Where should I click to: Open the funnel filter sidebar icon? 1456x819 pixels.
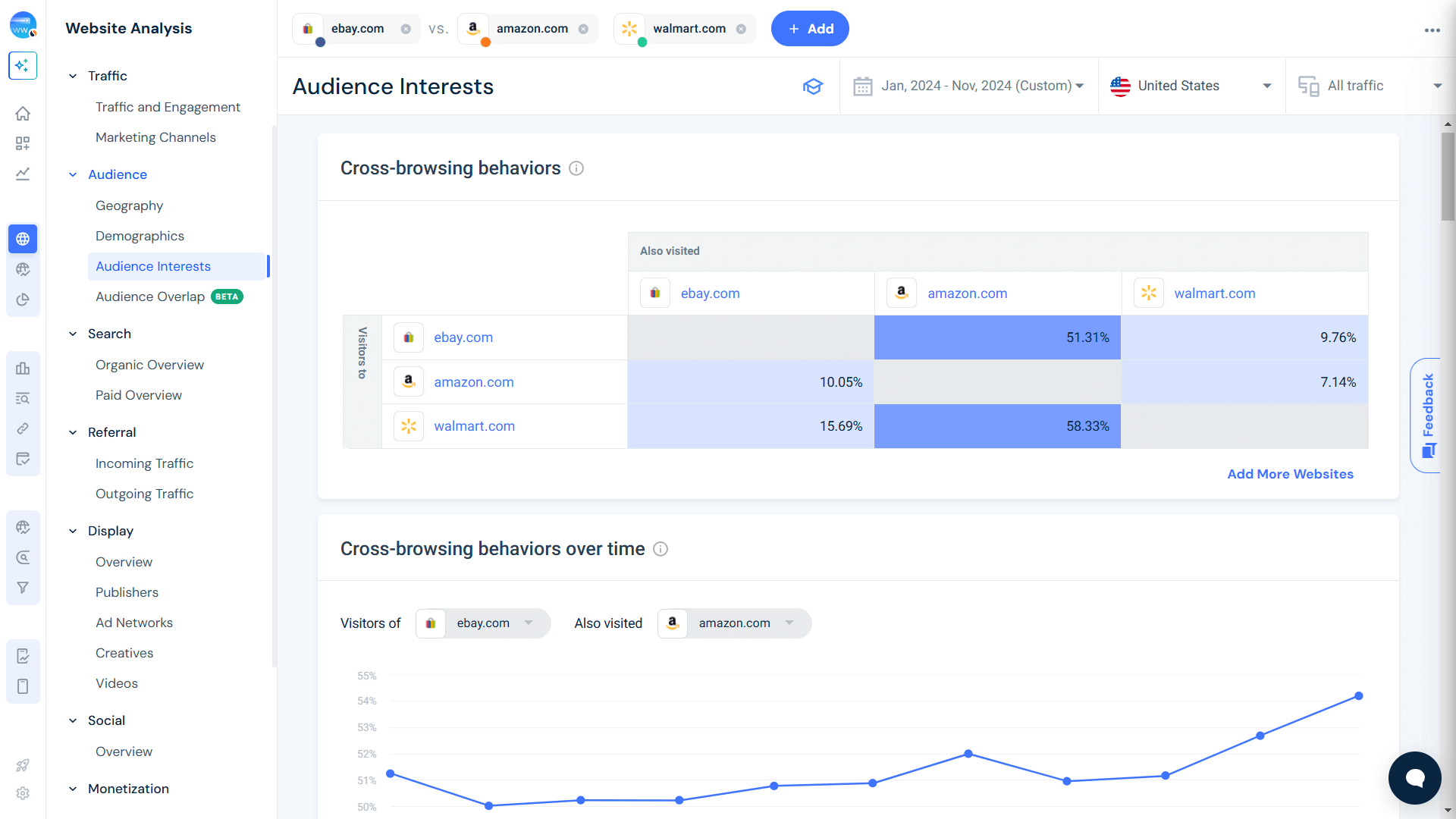(23, 588)
